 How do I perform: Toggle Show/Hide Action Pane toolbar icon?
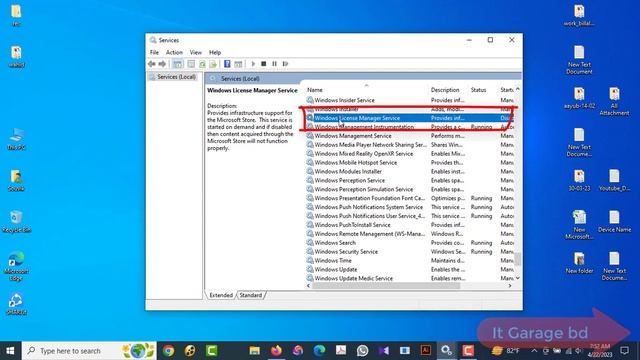pyautogui.click(x=238, y=64)
